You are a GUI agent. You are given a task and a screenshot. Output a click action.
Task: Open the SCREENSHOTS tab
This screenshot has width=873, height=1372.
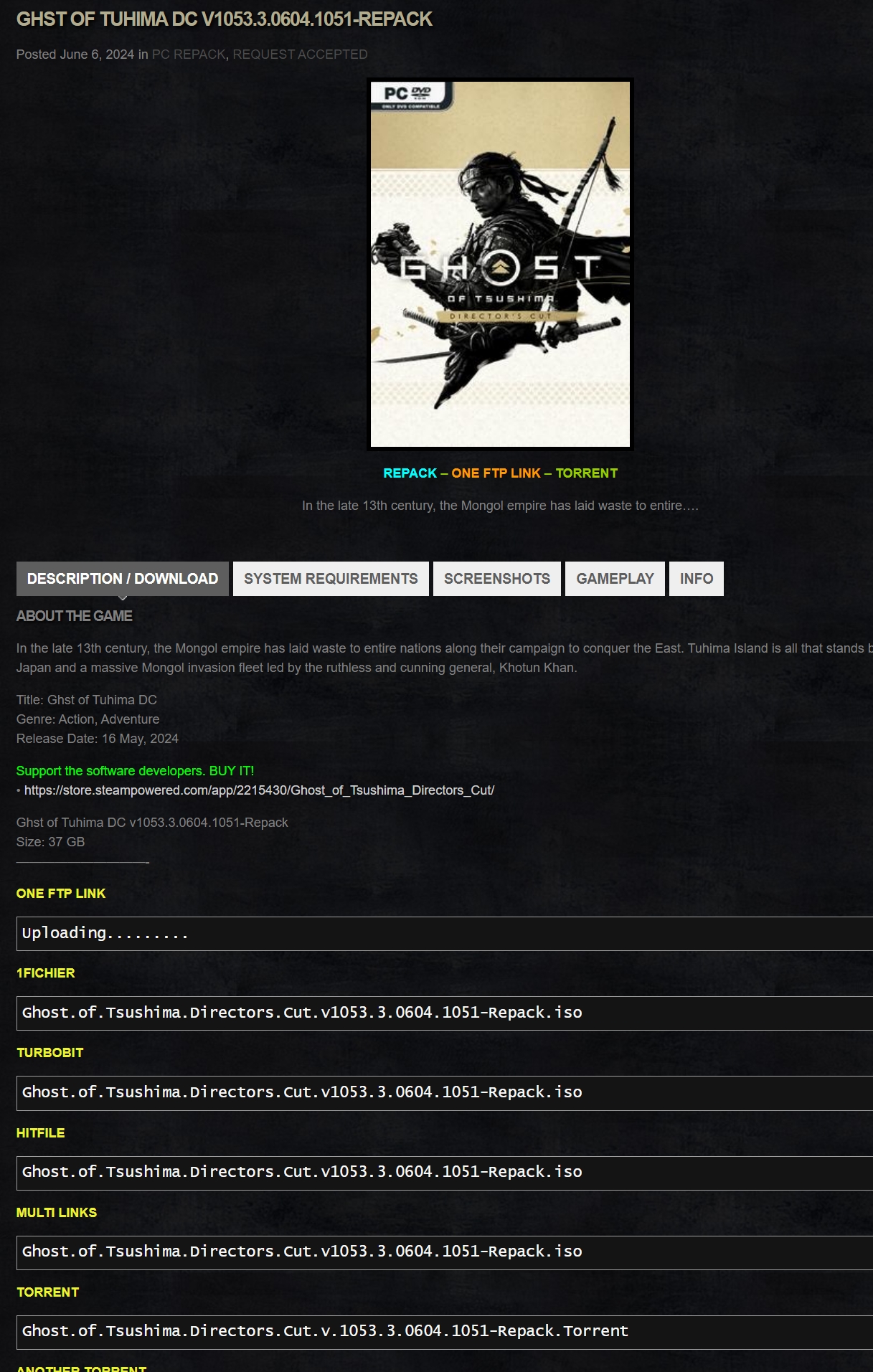coord(497,579)
